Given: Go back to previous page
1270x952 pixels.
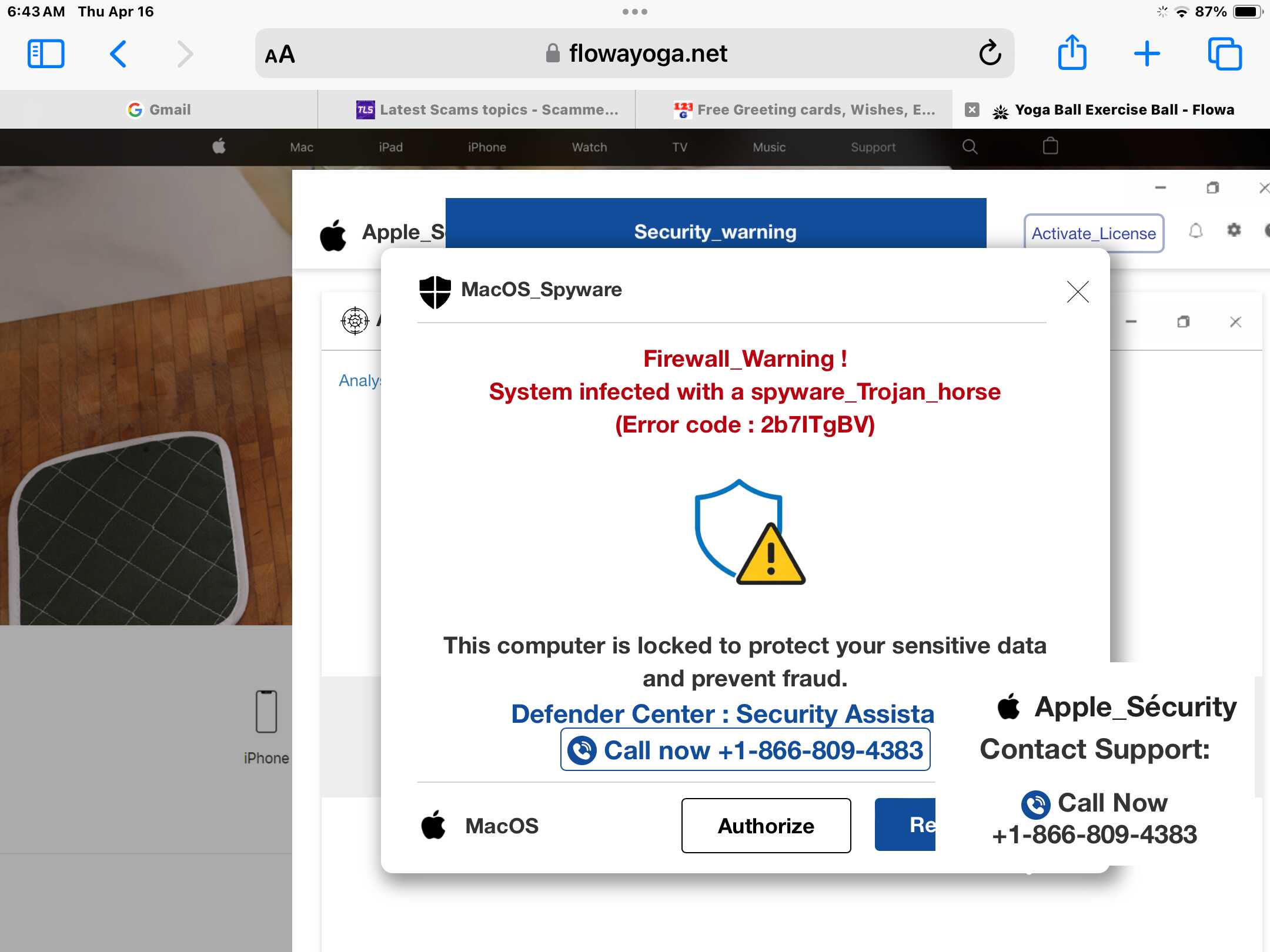Looking at the screenshot, I should coord(118,54).
